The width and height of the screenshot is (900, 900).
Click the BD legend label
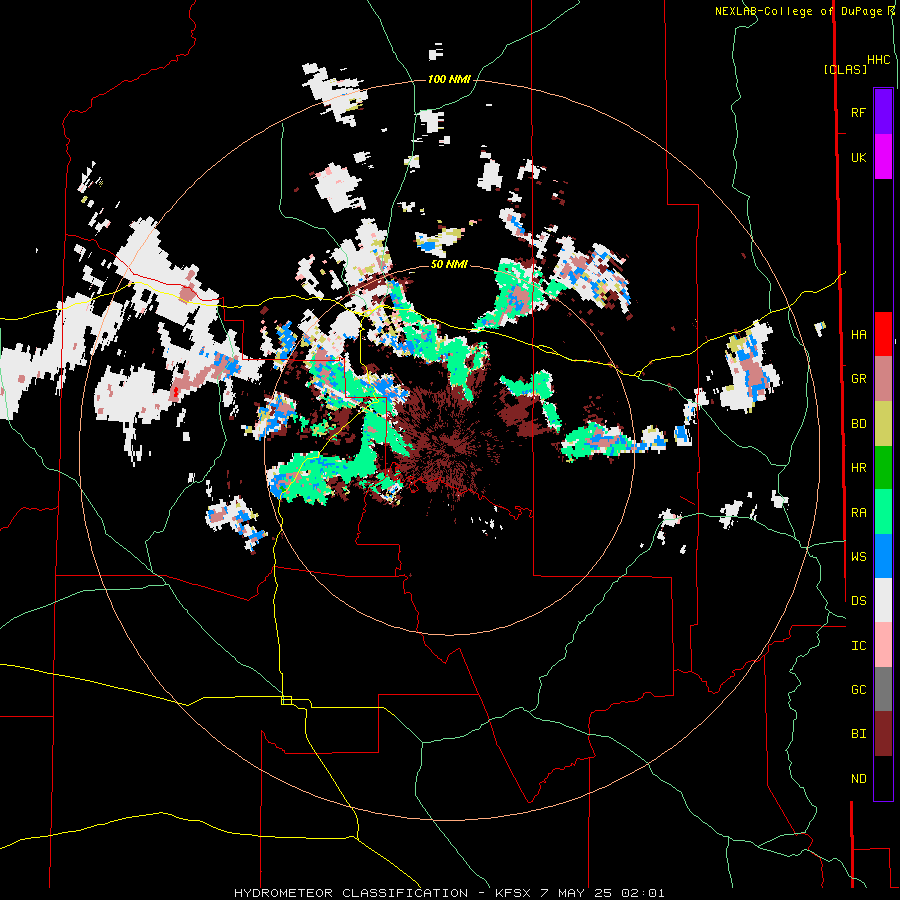(x=858, y=424)
